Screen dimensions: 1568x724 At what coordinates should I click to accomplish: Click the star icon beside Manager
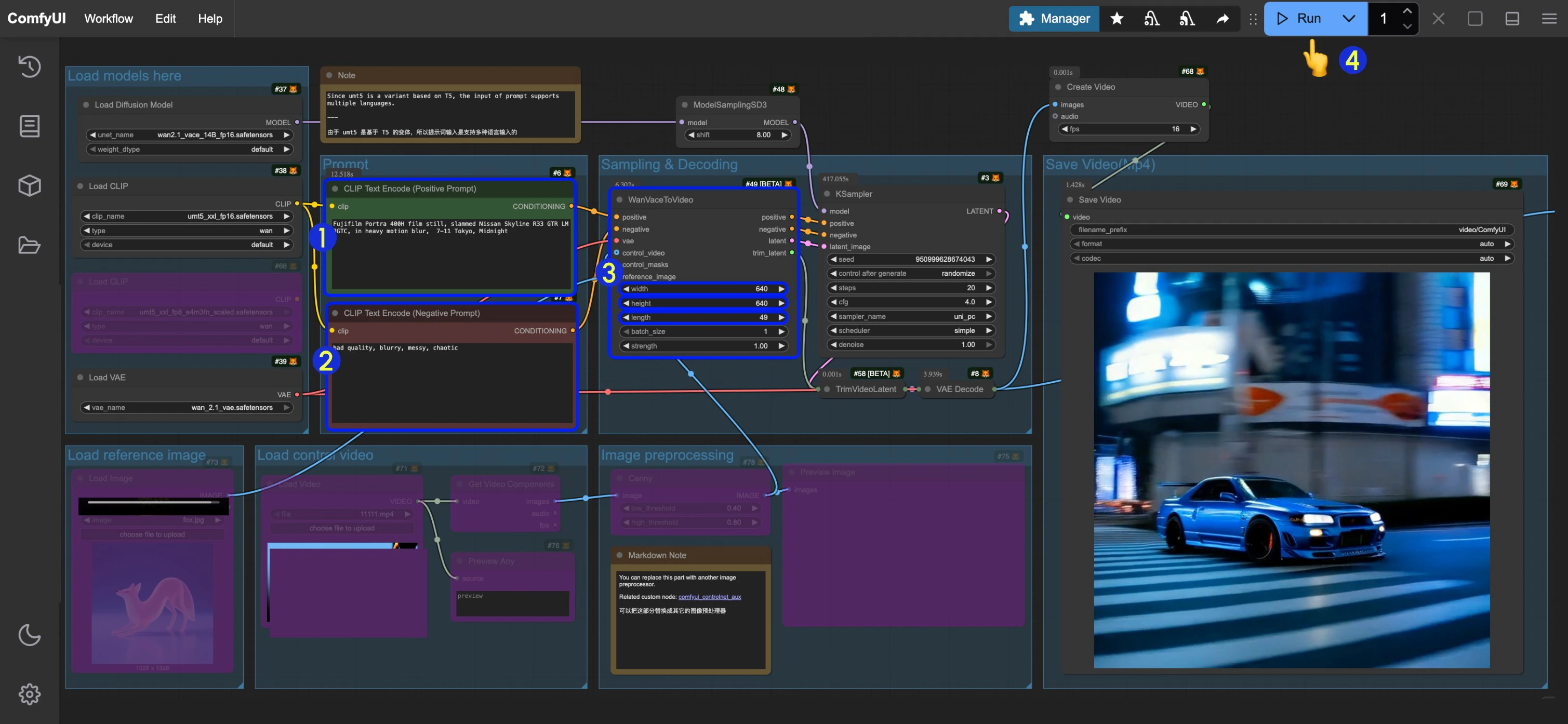point(1117,19)
